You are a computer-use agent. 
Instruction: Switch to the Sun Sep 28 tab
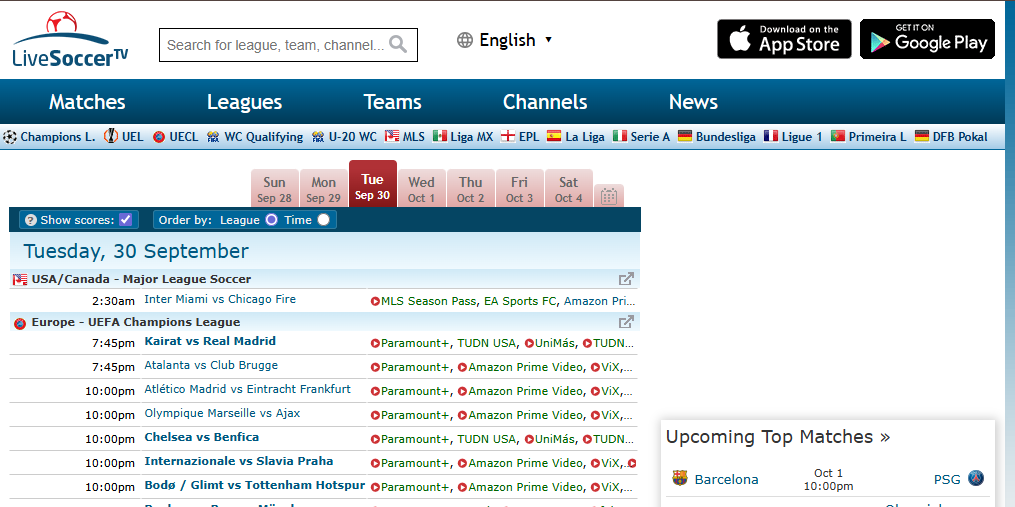tap(274, 189)
